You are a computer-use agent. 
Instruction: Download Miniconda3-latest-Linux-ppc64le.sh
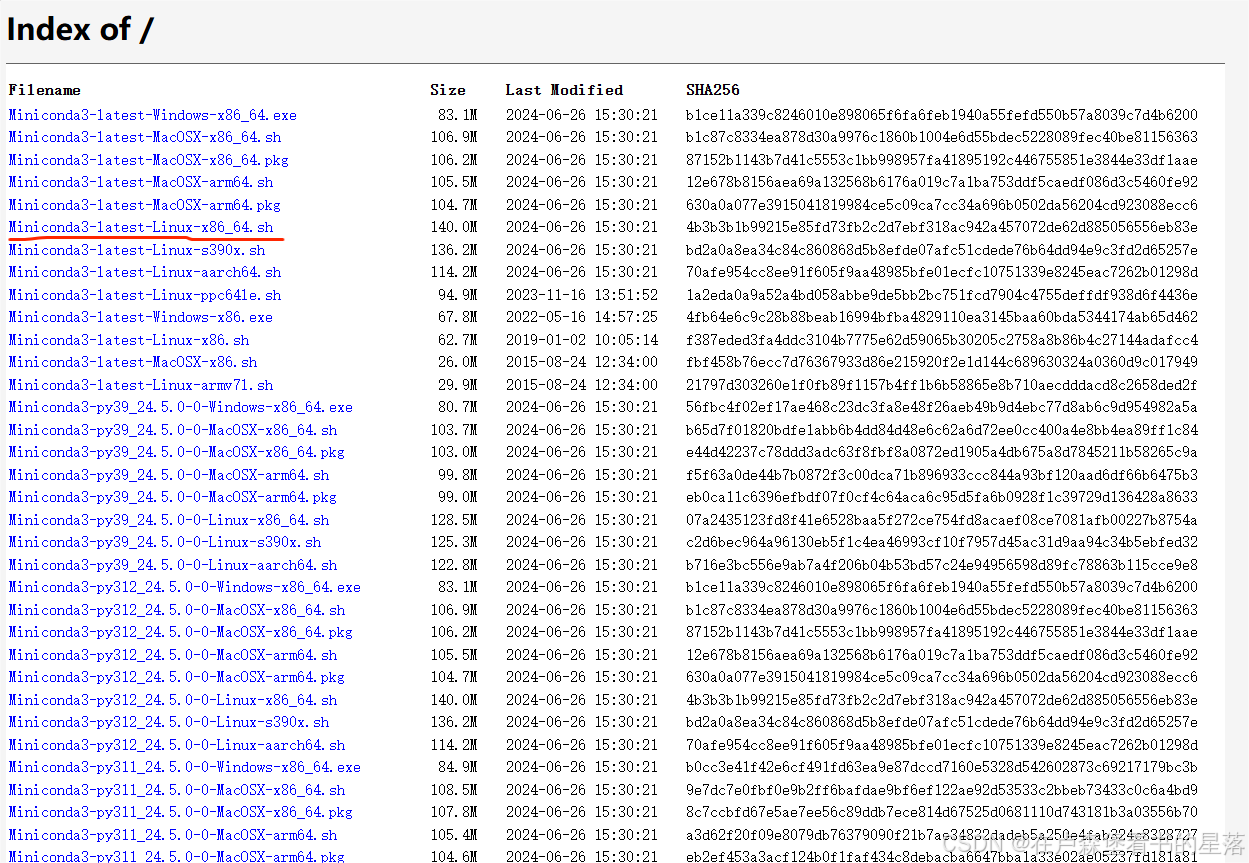click(x=145, y=295)
